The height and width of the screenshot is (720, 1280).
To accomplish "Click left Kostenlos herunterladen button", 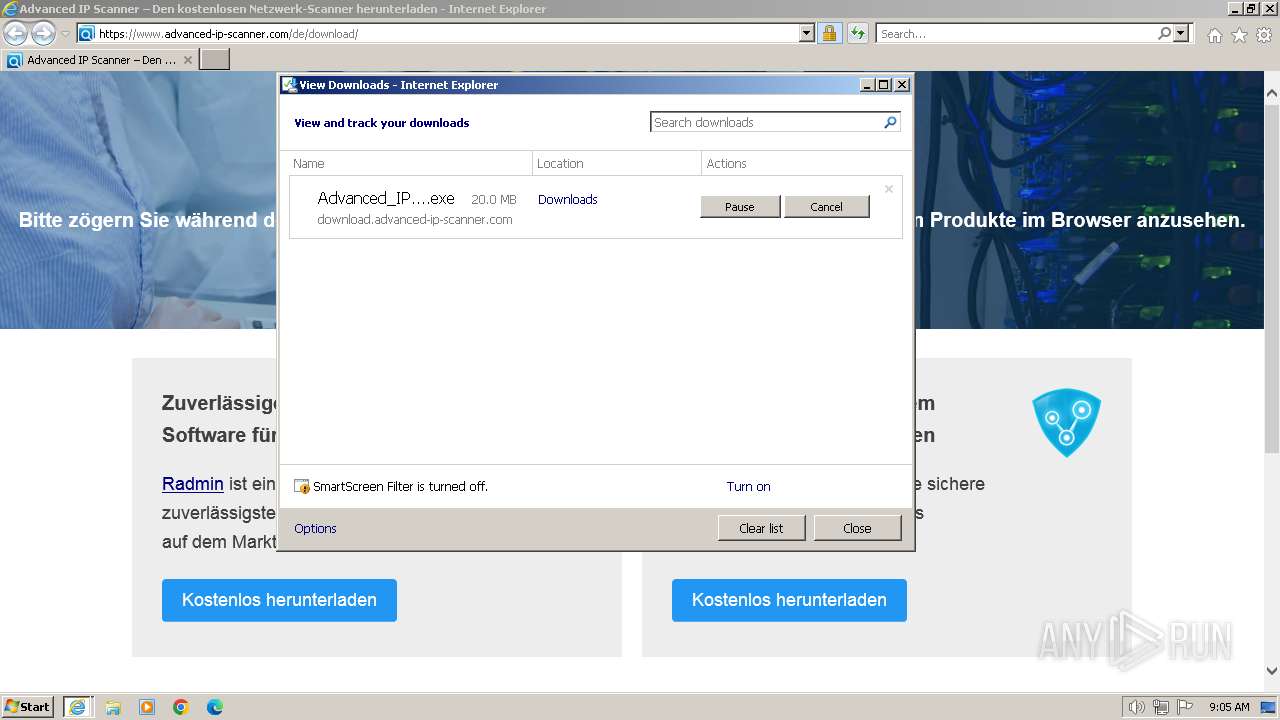I will (x=279, y=600).
